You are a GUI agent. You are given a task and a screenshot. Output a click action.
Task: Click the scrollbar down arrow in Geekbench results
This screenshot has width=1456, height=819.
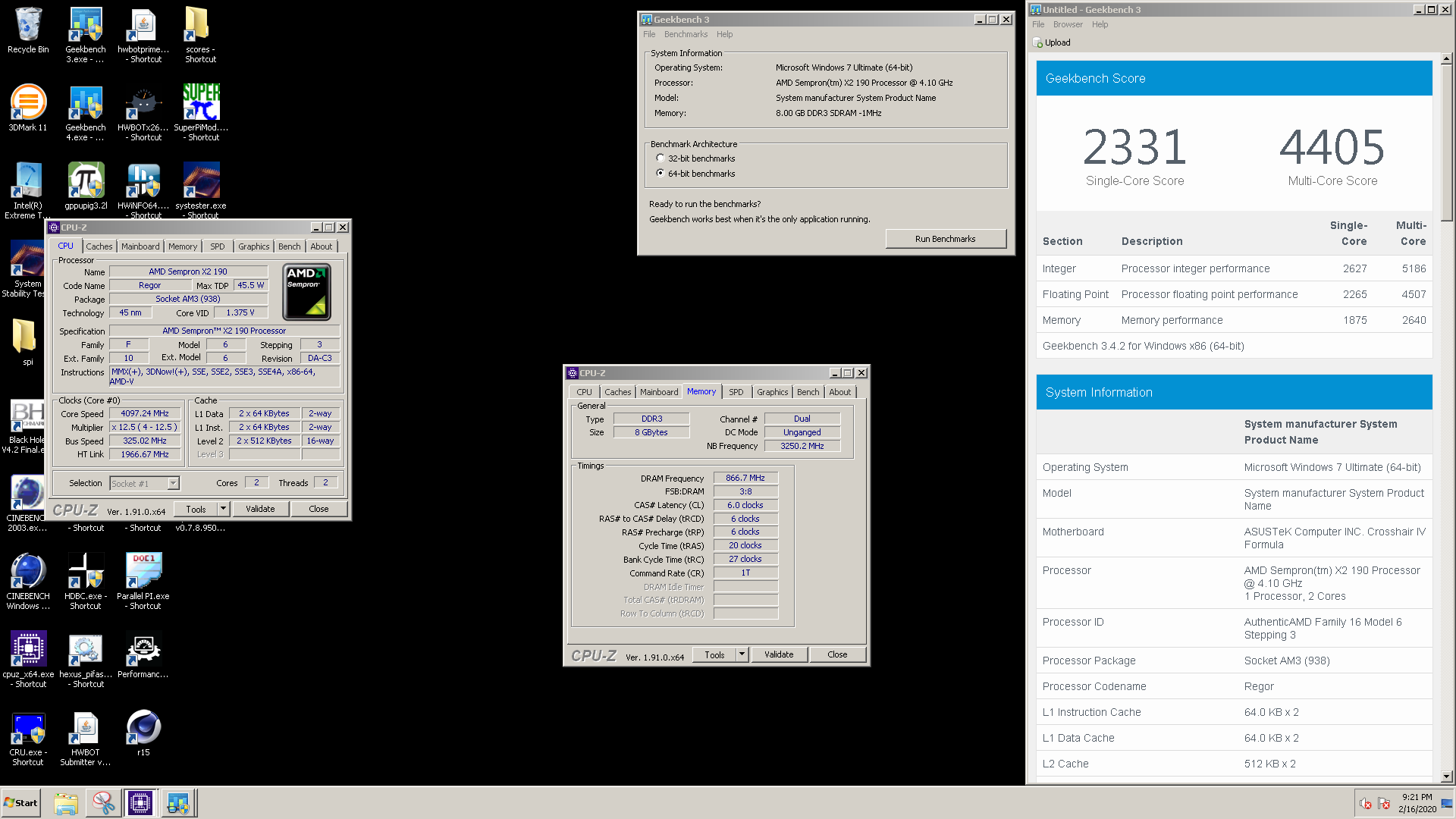[1446, 777]
